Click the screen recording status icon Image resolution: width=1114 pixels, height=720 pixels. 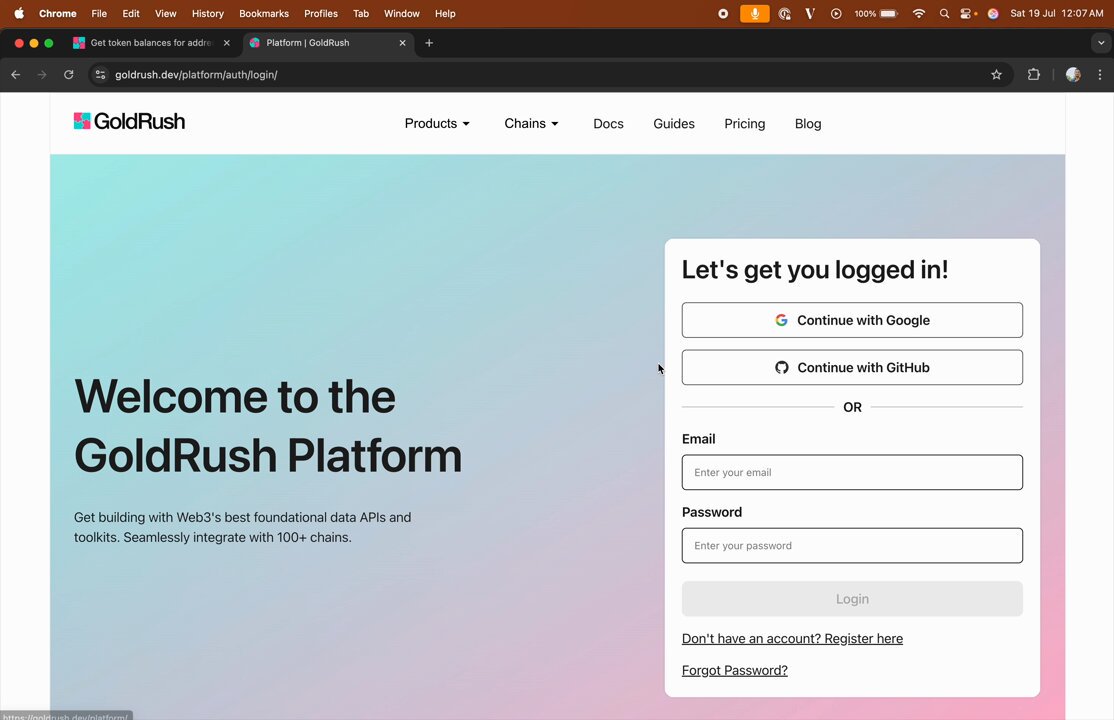(x=723, y=14)
